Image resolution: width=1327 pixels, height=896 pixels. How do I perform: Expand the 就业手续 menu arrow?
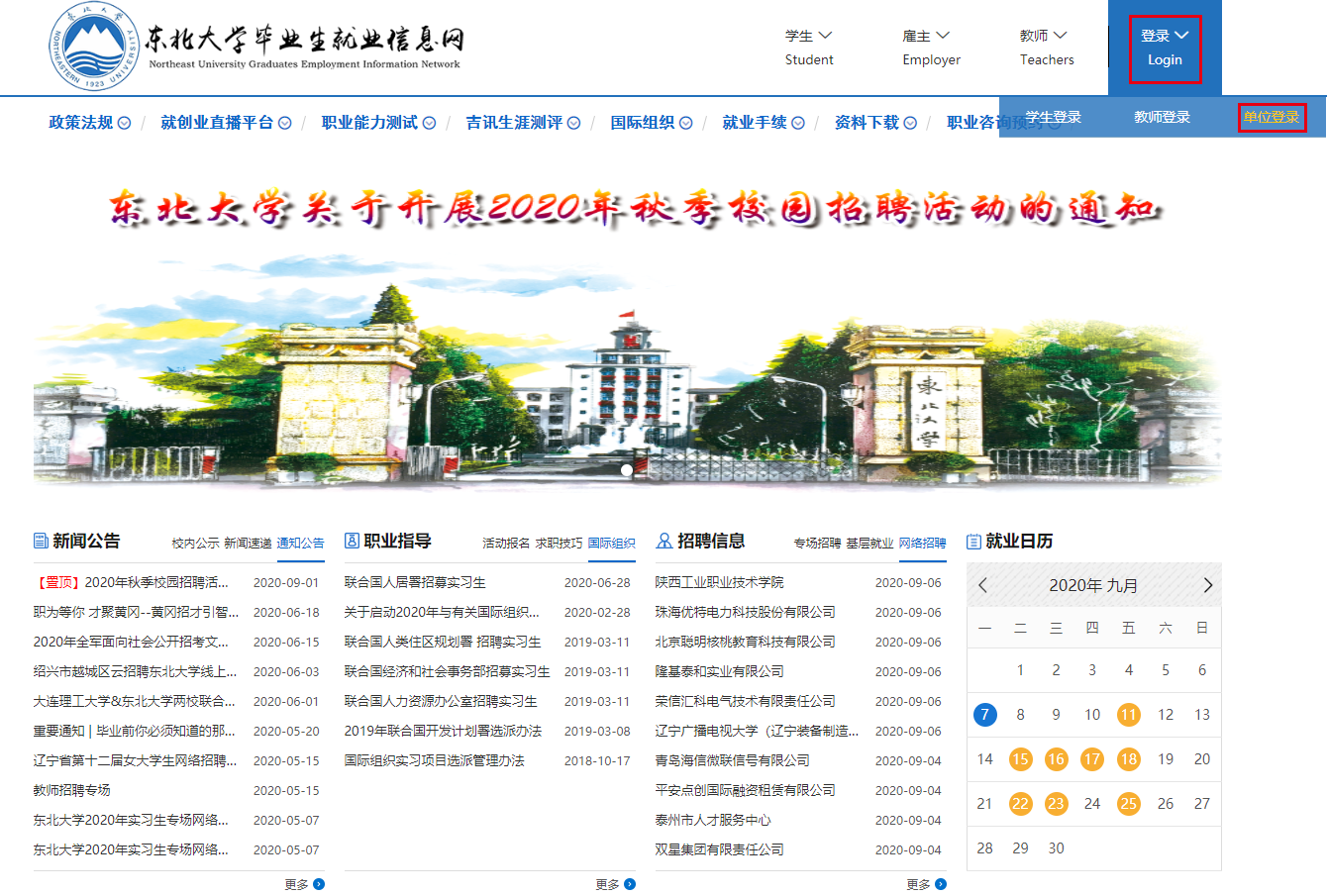point(798,123)
